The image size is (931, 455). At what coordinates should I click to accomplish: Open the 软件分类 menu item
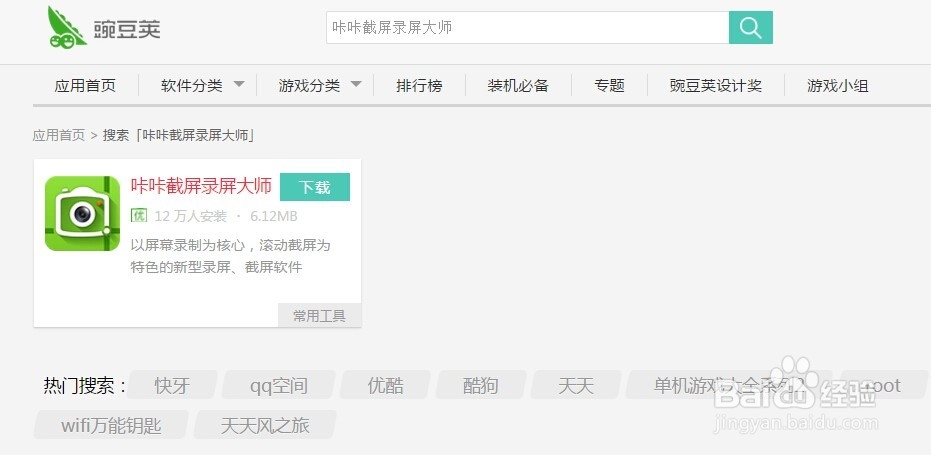click(x=191, y=86)
